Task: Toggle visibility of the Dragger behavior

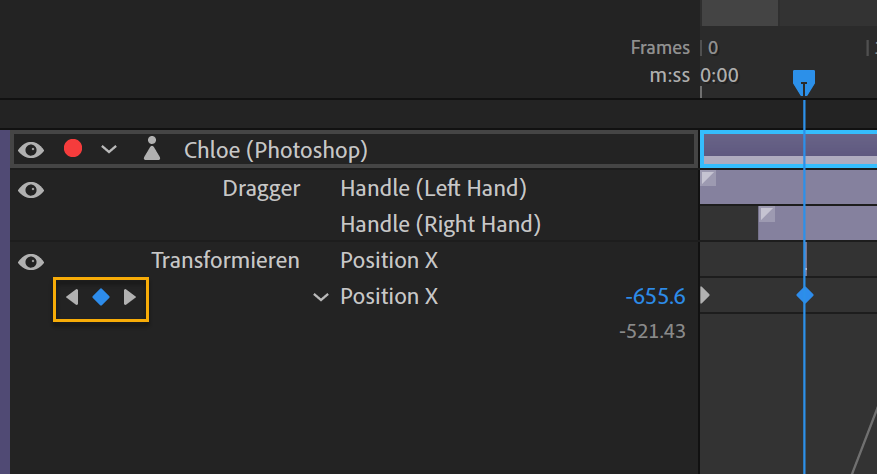Action: point(32,189)
